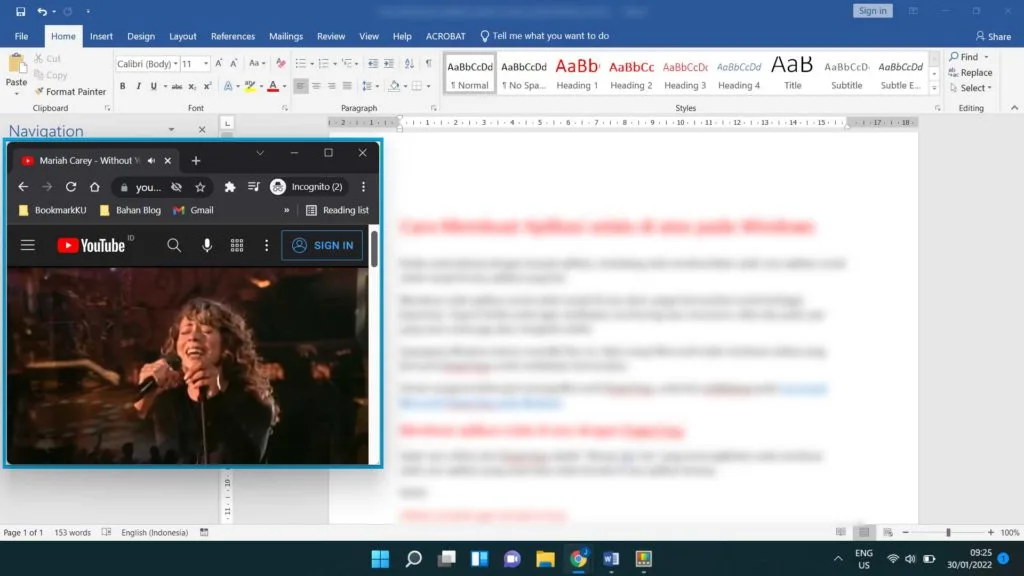The image size is (1024, 576).
Task: Clear all formatting with eraser icon
Action: pos(281,63)
